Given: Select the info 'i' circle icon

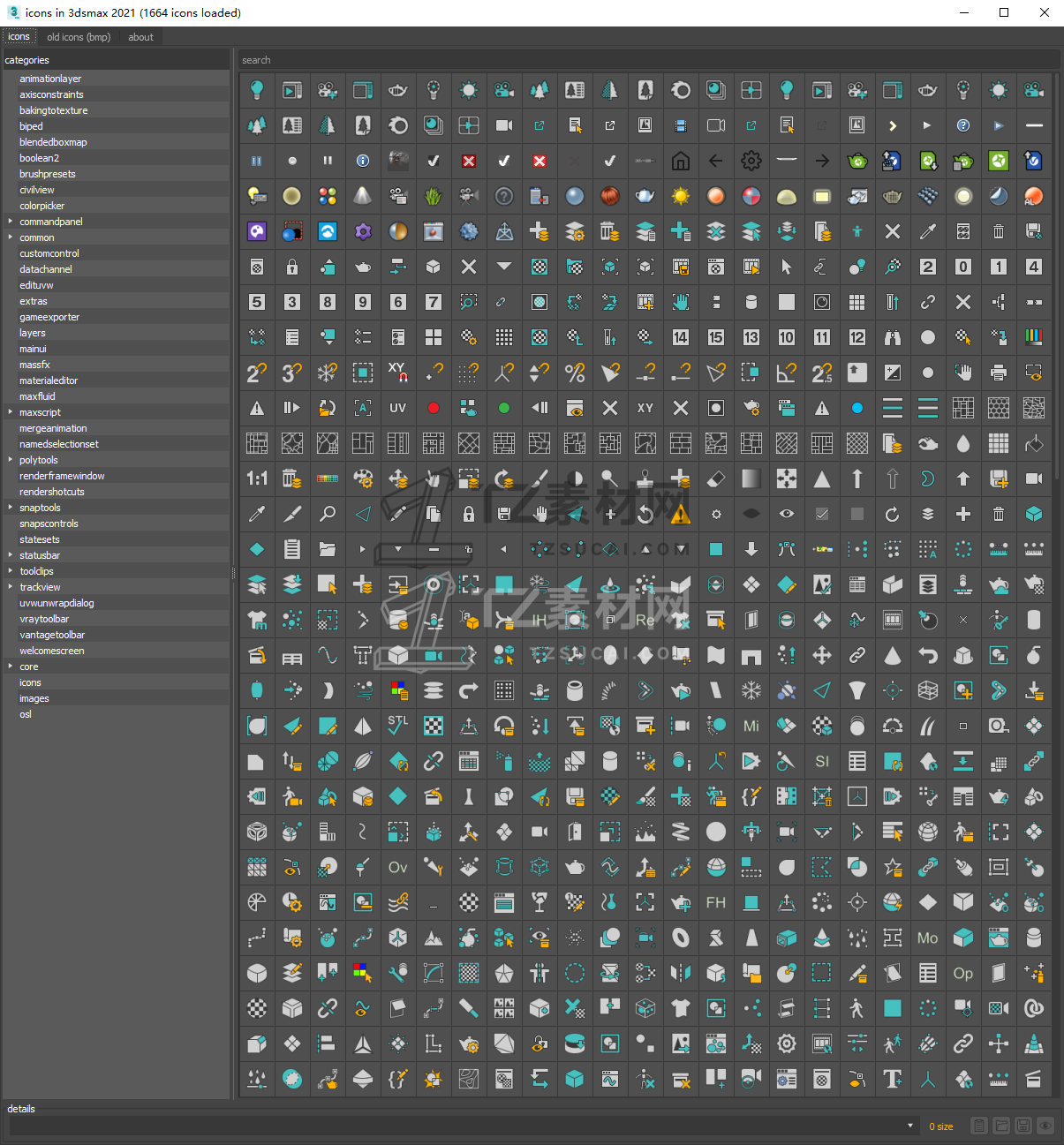Looking at the screenshot, I should coord(363,161).
